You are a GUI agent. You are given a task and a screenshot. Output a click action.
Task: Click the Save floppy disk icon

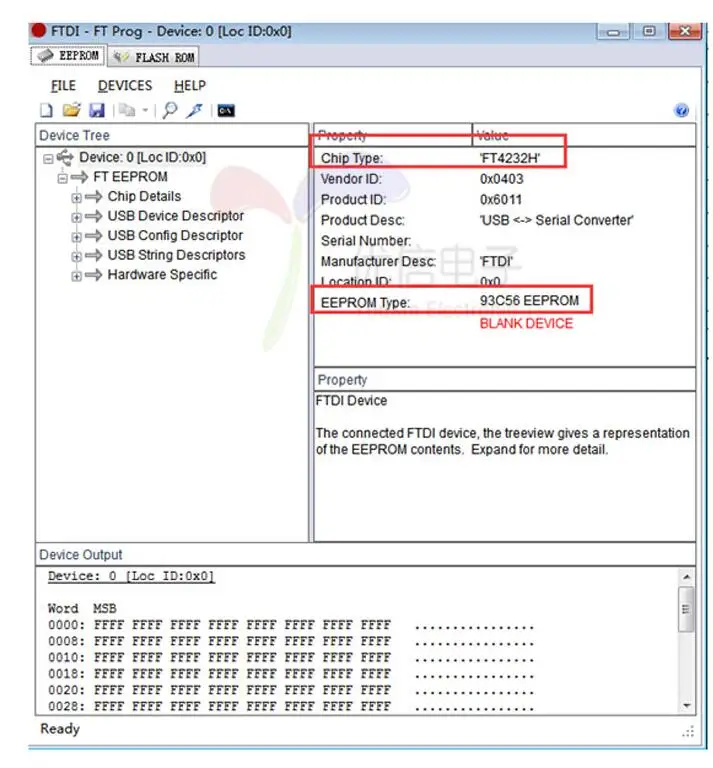click(x=96, y=110)
